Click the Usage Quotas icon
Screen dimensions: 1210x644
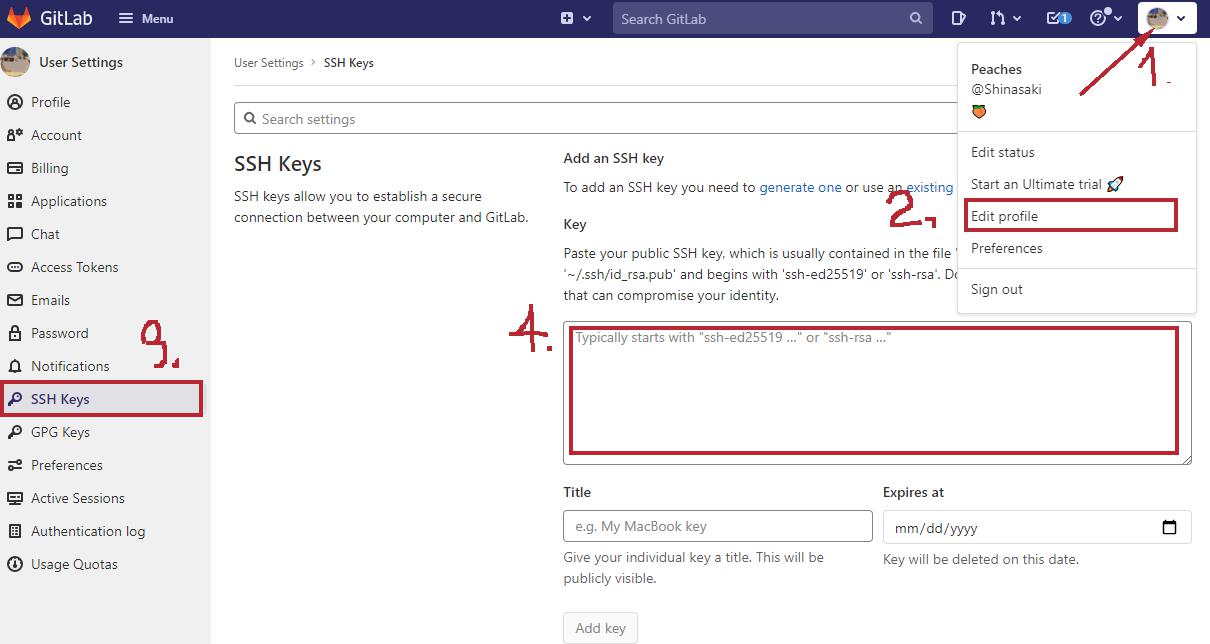[x=14, y=564]
